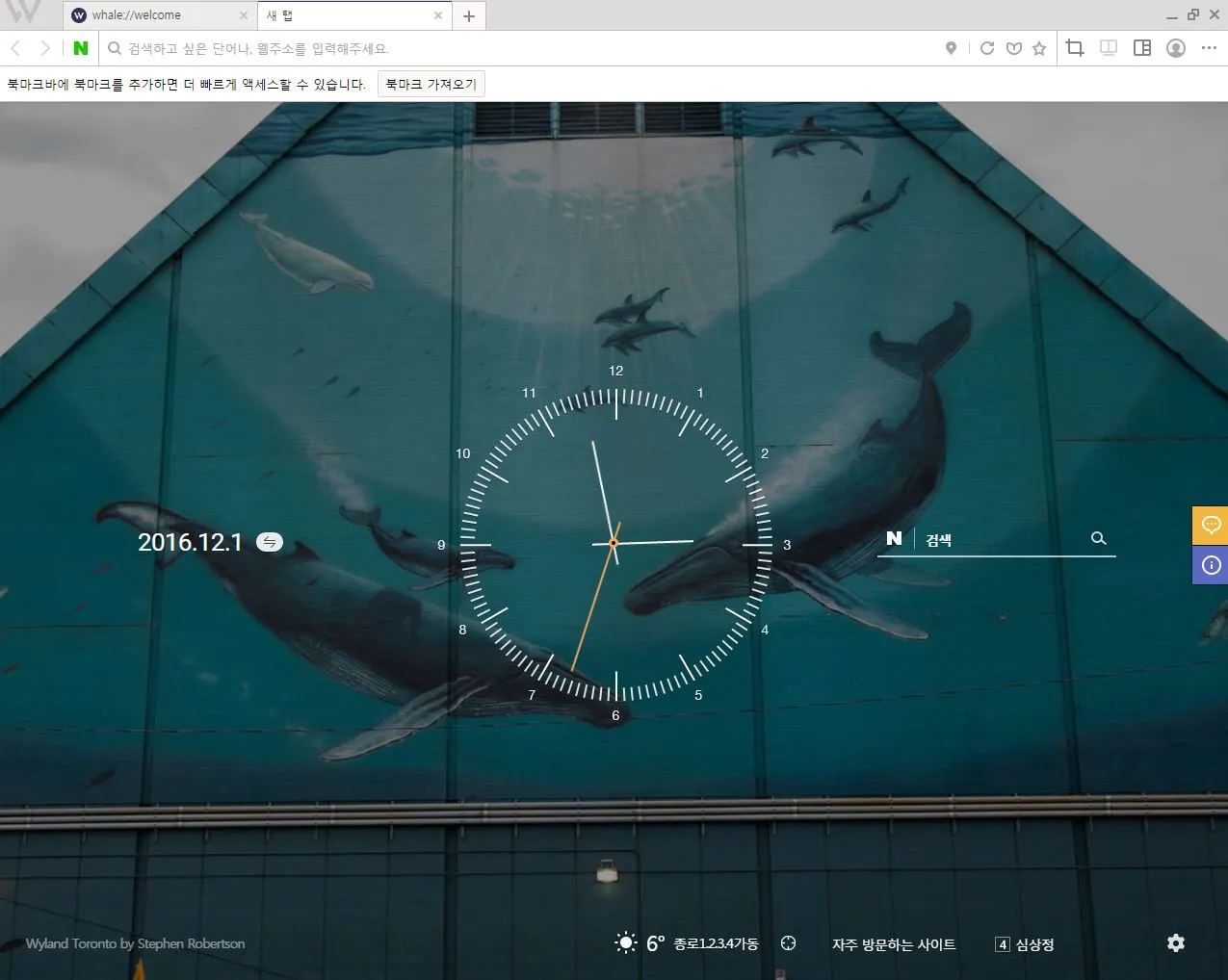Open the yellow feedback chat icon
The height and width of the screenshot is (980, 1228).
1211,526
